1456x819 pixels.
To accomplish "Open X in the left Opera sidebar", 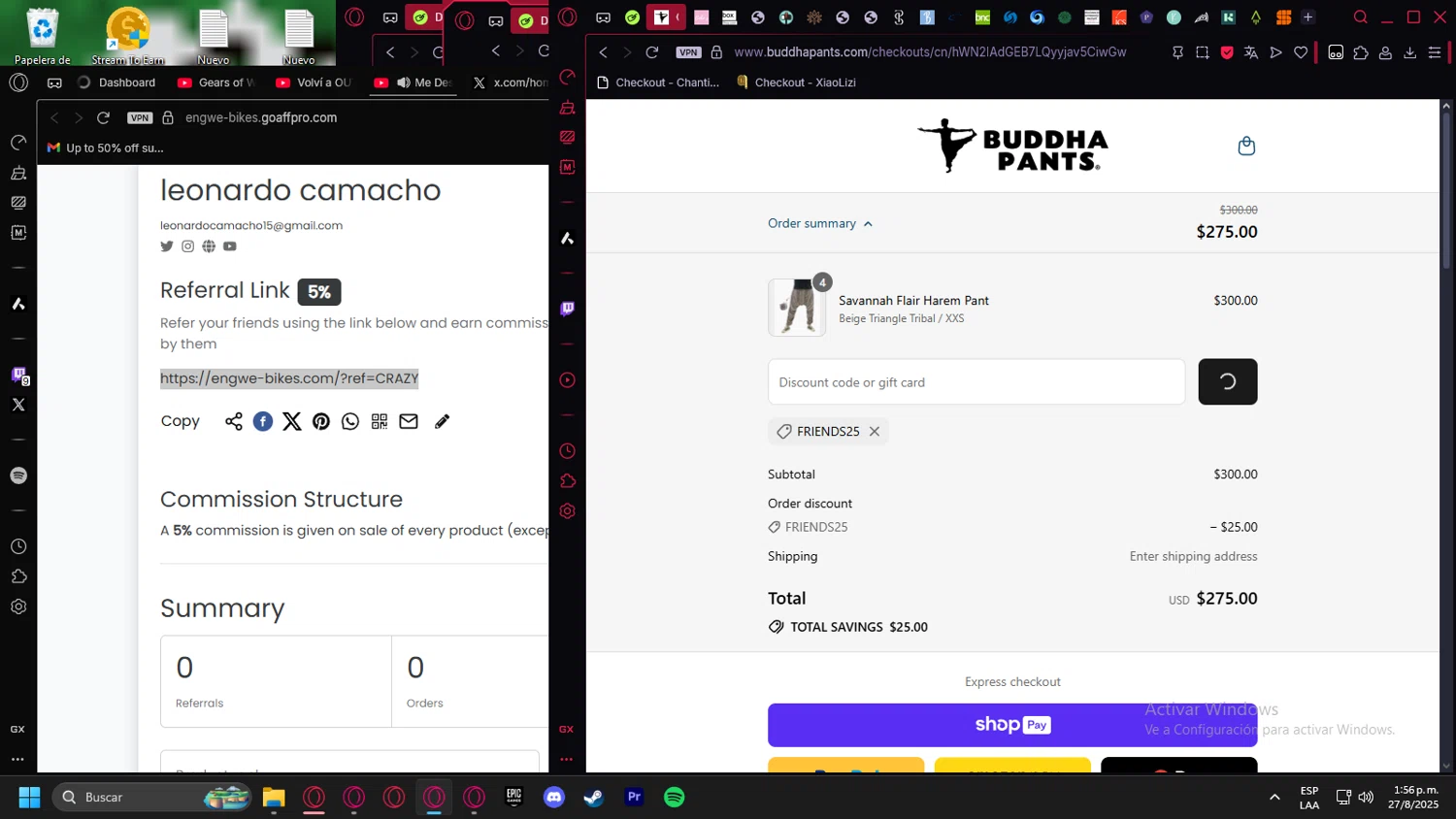I will 18,405.
